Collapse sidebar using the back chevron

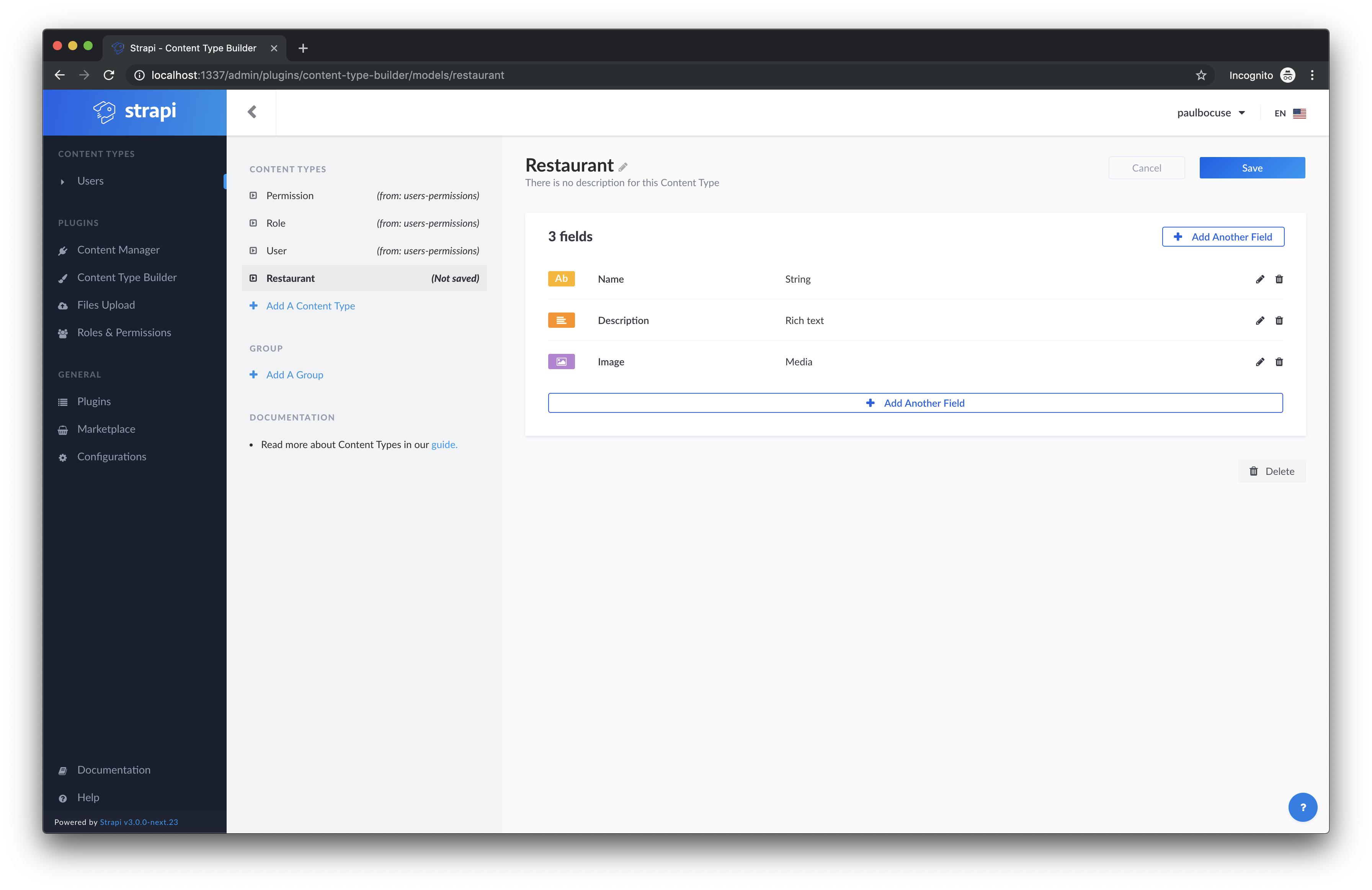coord(252,112)
